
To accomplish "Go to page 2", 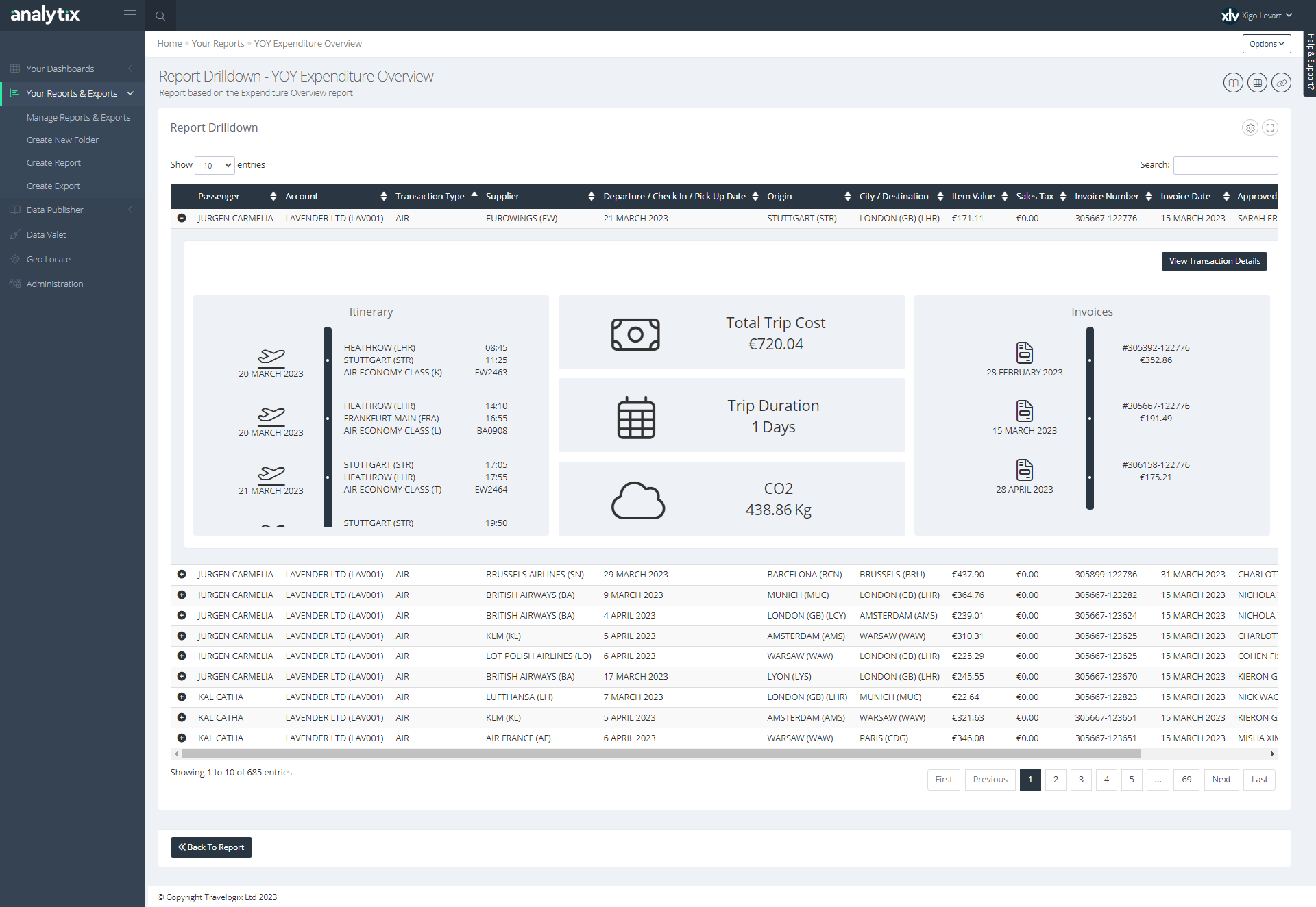I will (1056, 780).
